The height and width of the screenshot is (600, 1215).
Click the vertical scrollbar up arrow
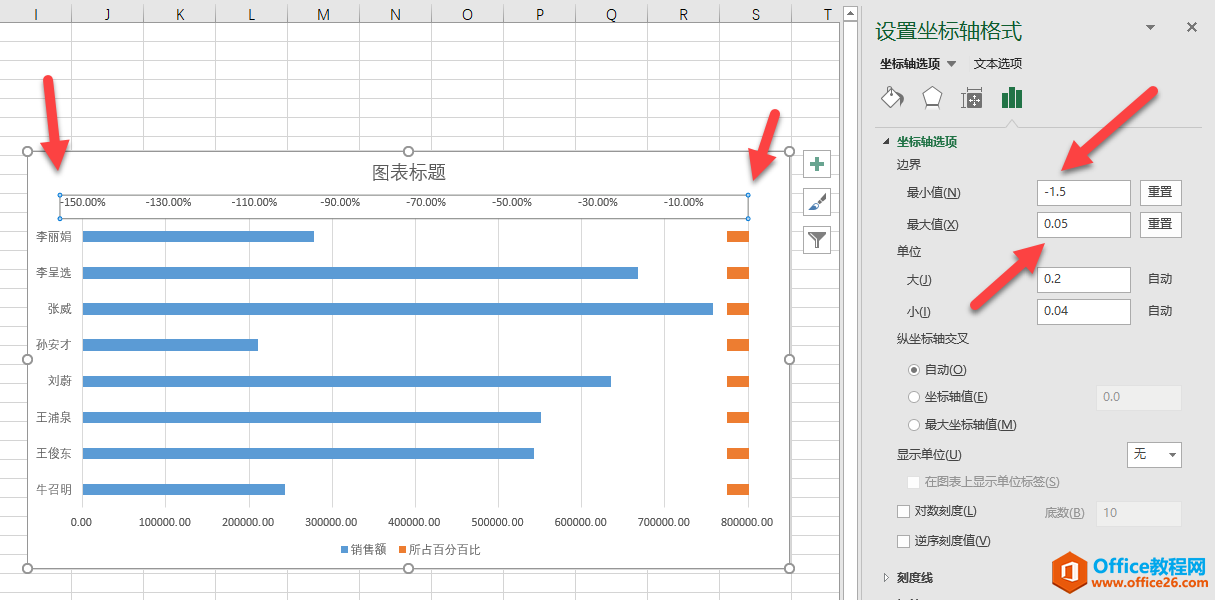(x=850, y=14)
